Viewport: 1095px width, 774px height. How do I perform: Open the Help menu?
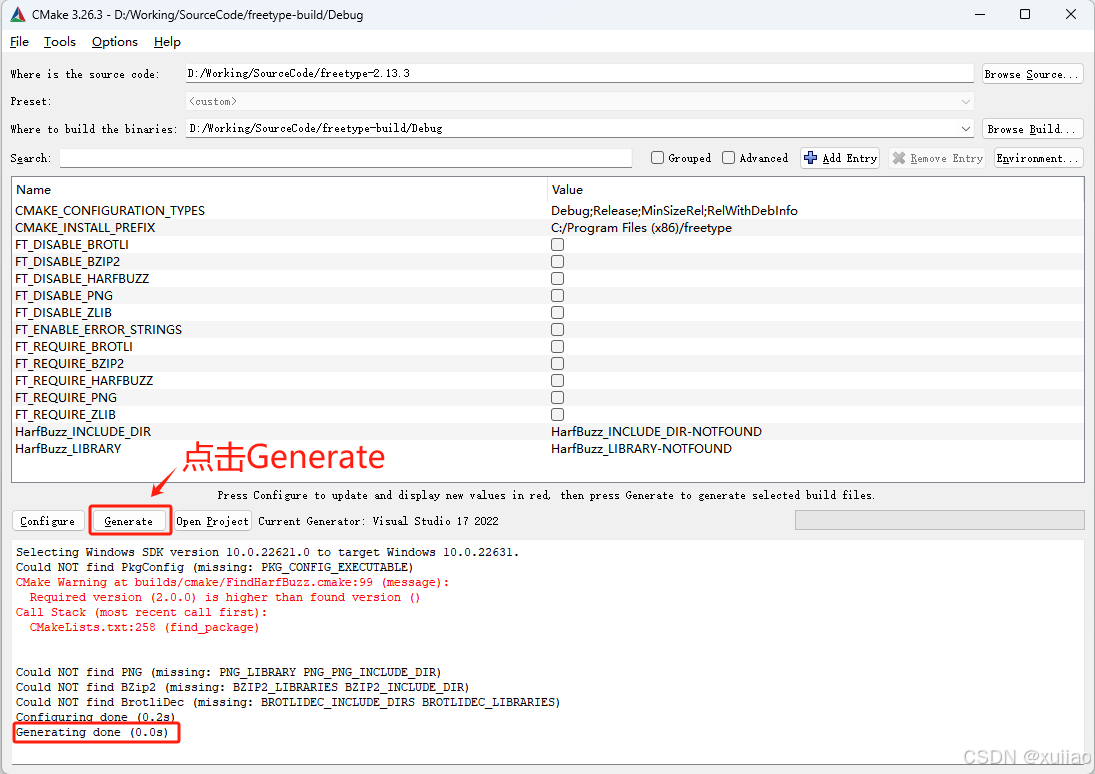click(167, 42)
